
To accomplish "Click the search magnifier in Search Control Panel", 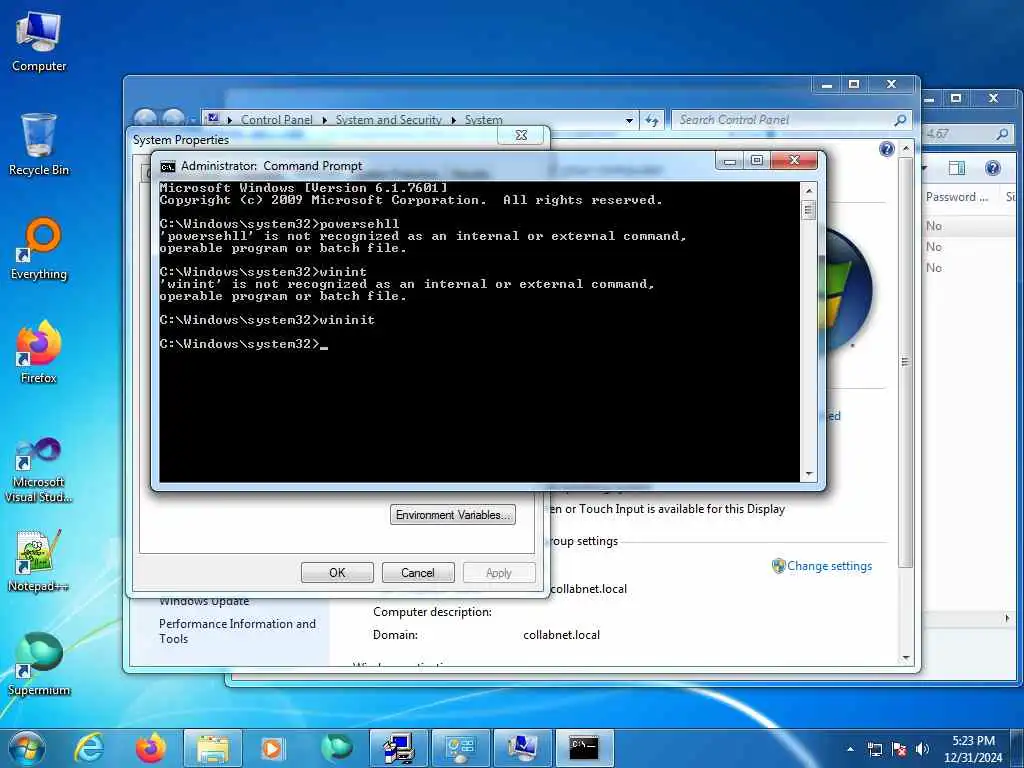I will [x=900, y=120].
